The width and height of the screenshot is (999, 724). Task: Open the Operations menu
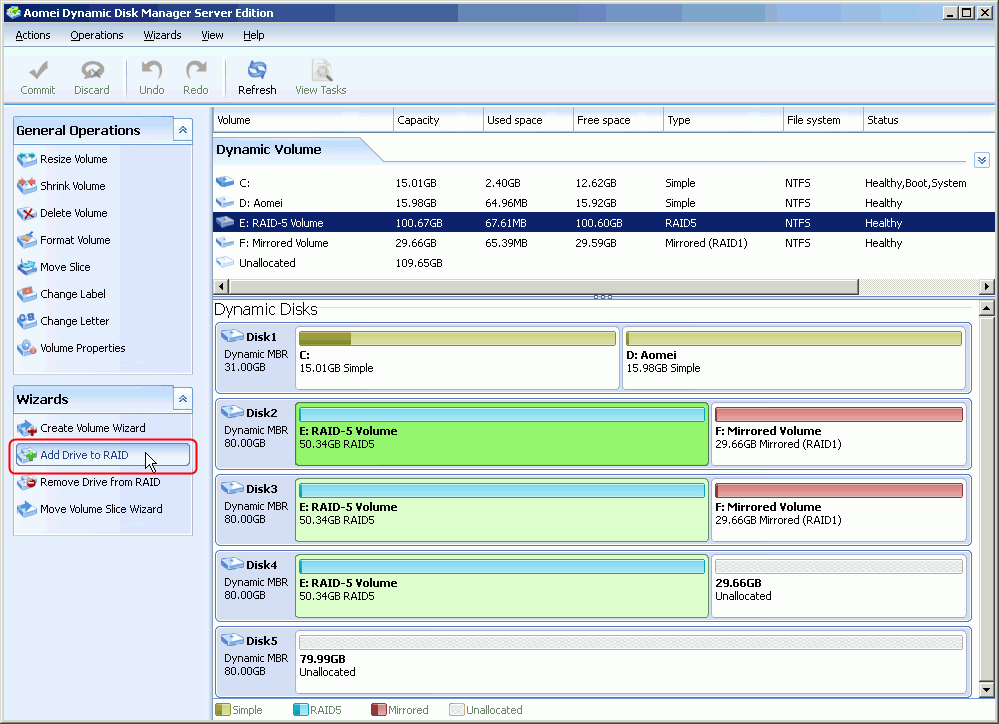tap(96, 35)
